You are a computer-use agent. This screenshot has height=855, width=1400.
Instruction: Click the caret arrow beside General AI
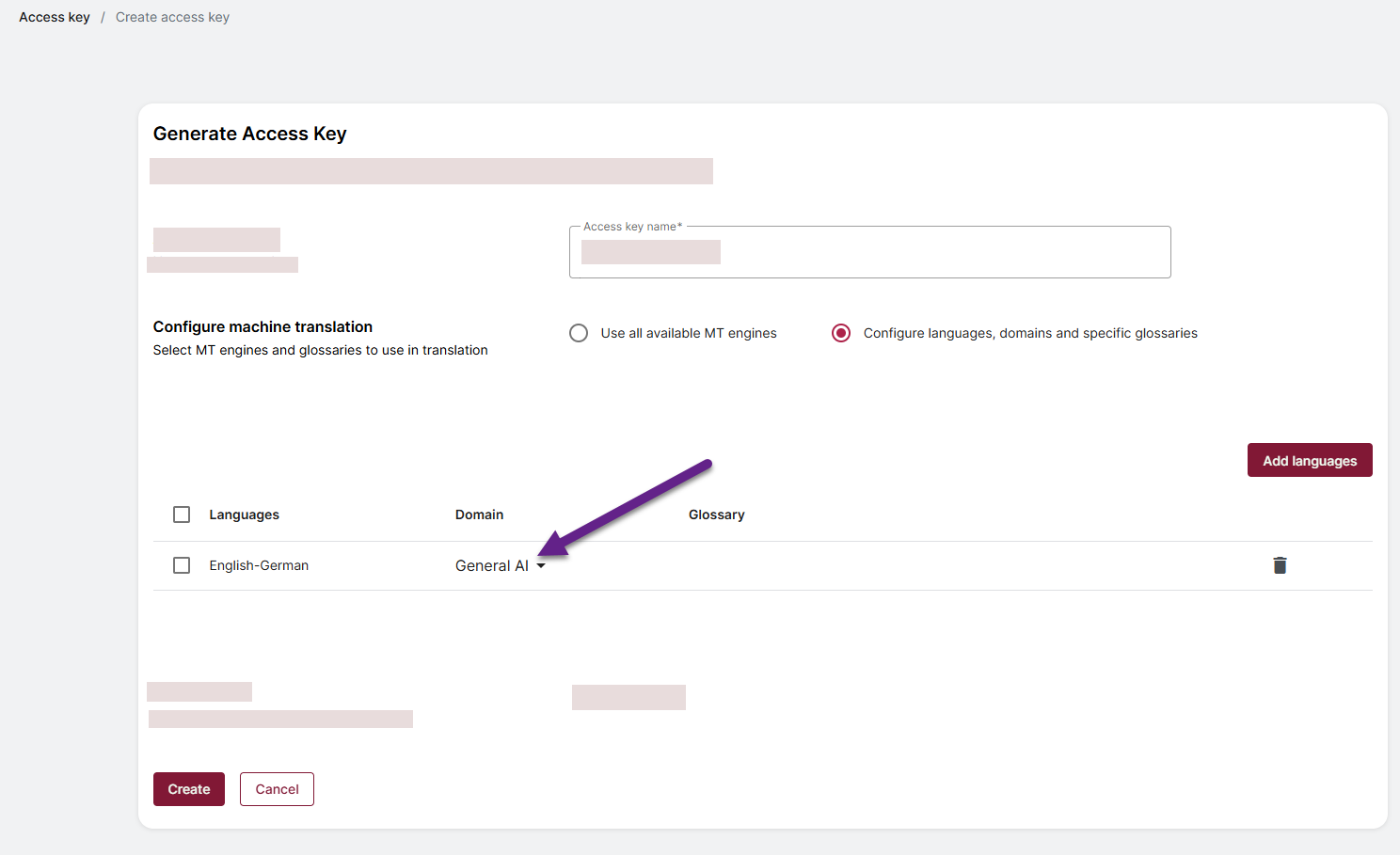click(x=541, y=566)
